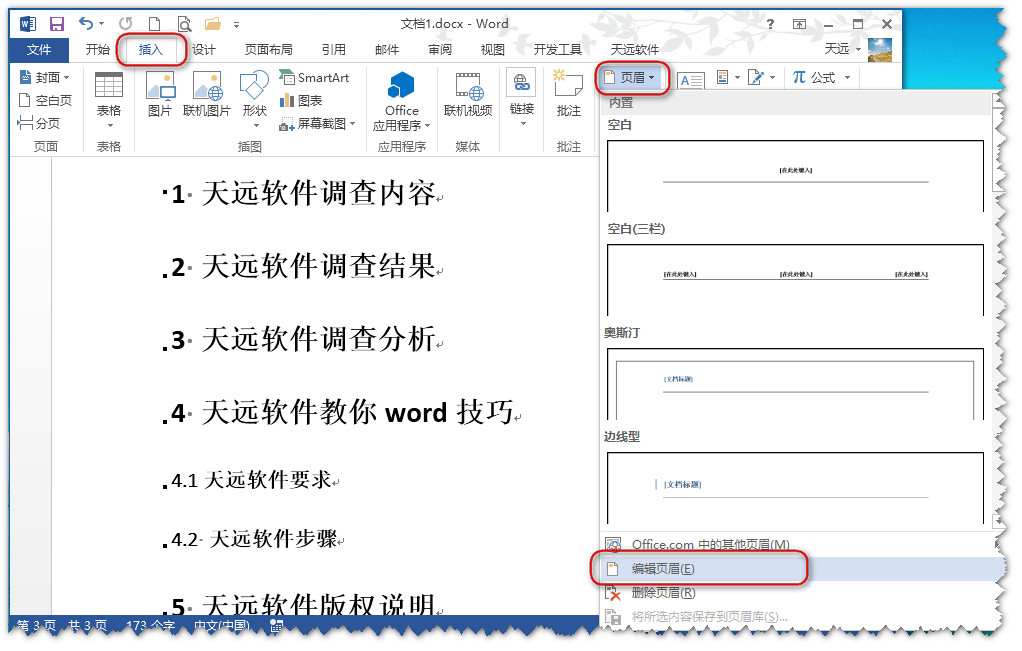Select the 奥斯汀 header template preview

pos(795,383)
